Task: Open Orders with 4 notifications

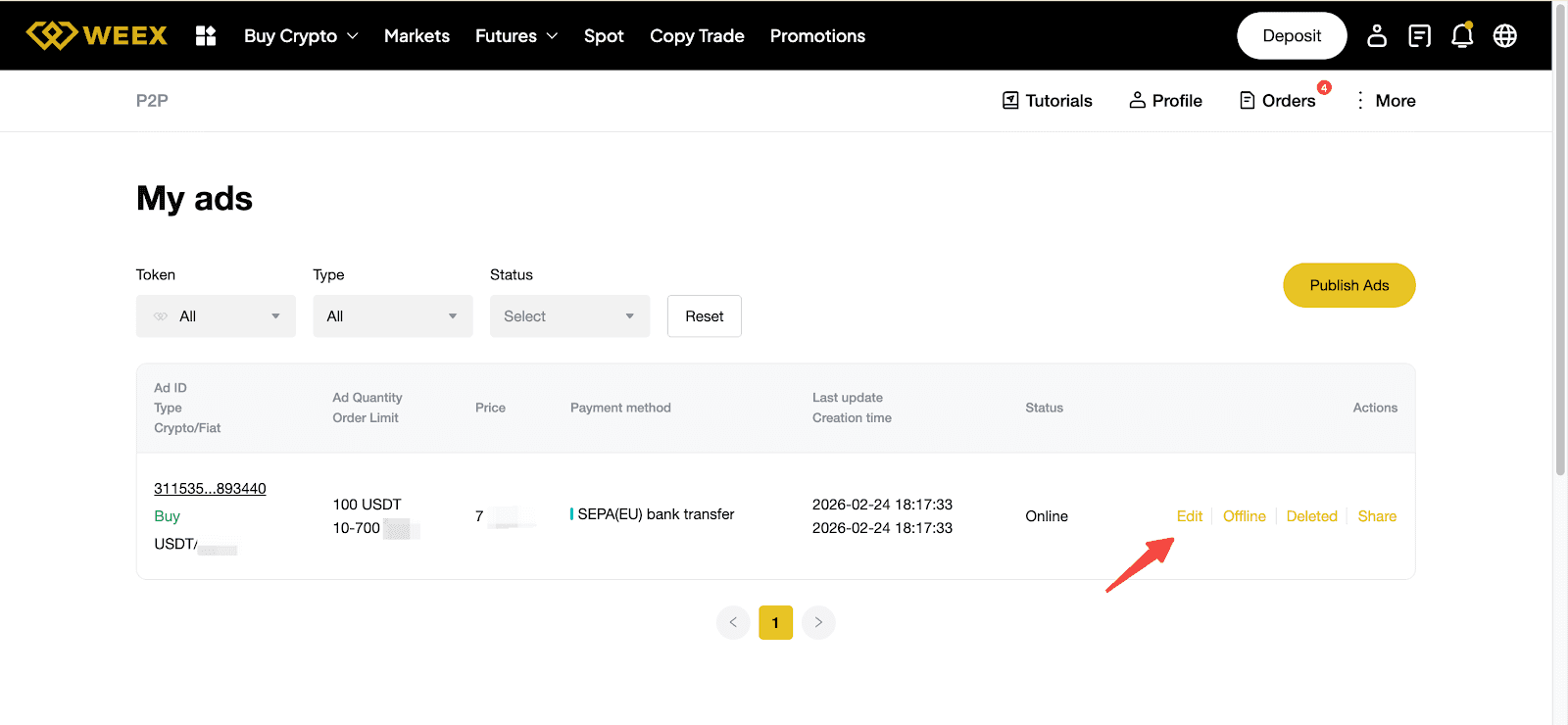Action: (x=1278, y=101)
